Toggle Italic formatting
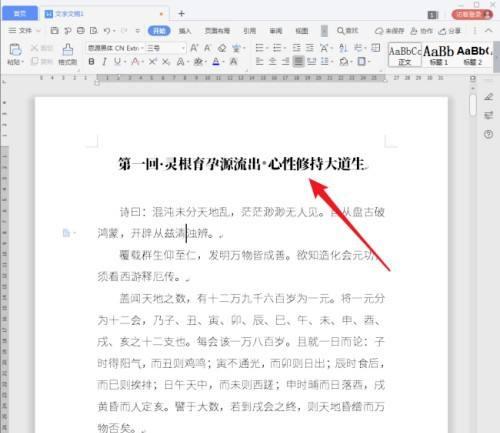The height and width of the screenshot is (433, 500). [x=105, y=62]
